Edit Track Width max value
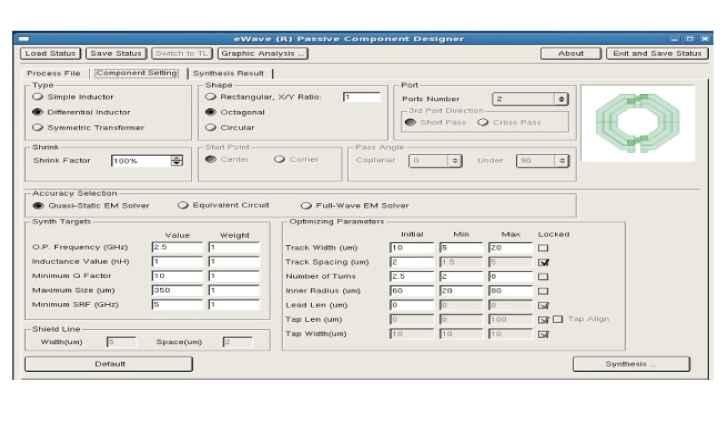This screenshot has width=724, height=438. pyautogui.click(x=510, y=248)
